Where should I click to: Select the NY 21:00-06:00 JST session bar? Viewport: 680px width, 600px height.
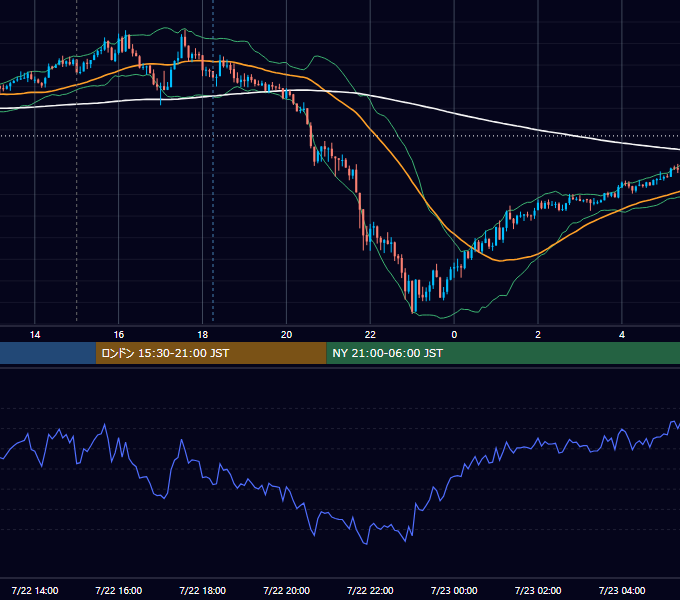coord(503,353)
